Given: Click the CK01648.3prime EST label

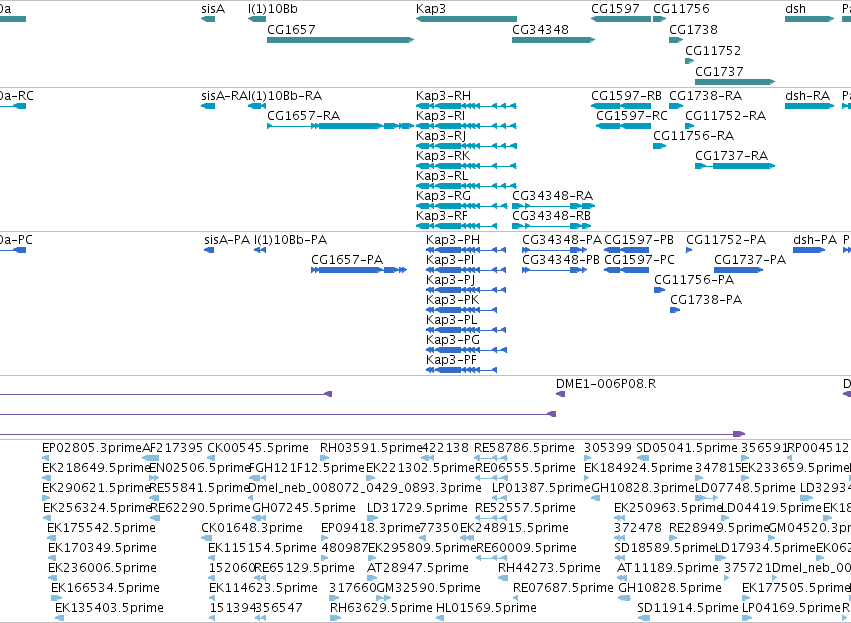Looking at the screenshot, I should tap(252, 528).
